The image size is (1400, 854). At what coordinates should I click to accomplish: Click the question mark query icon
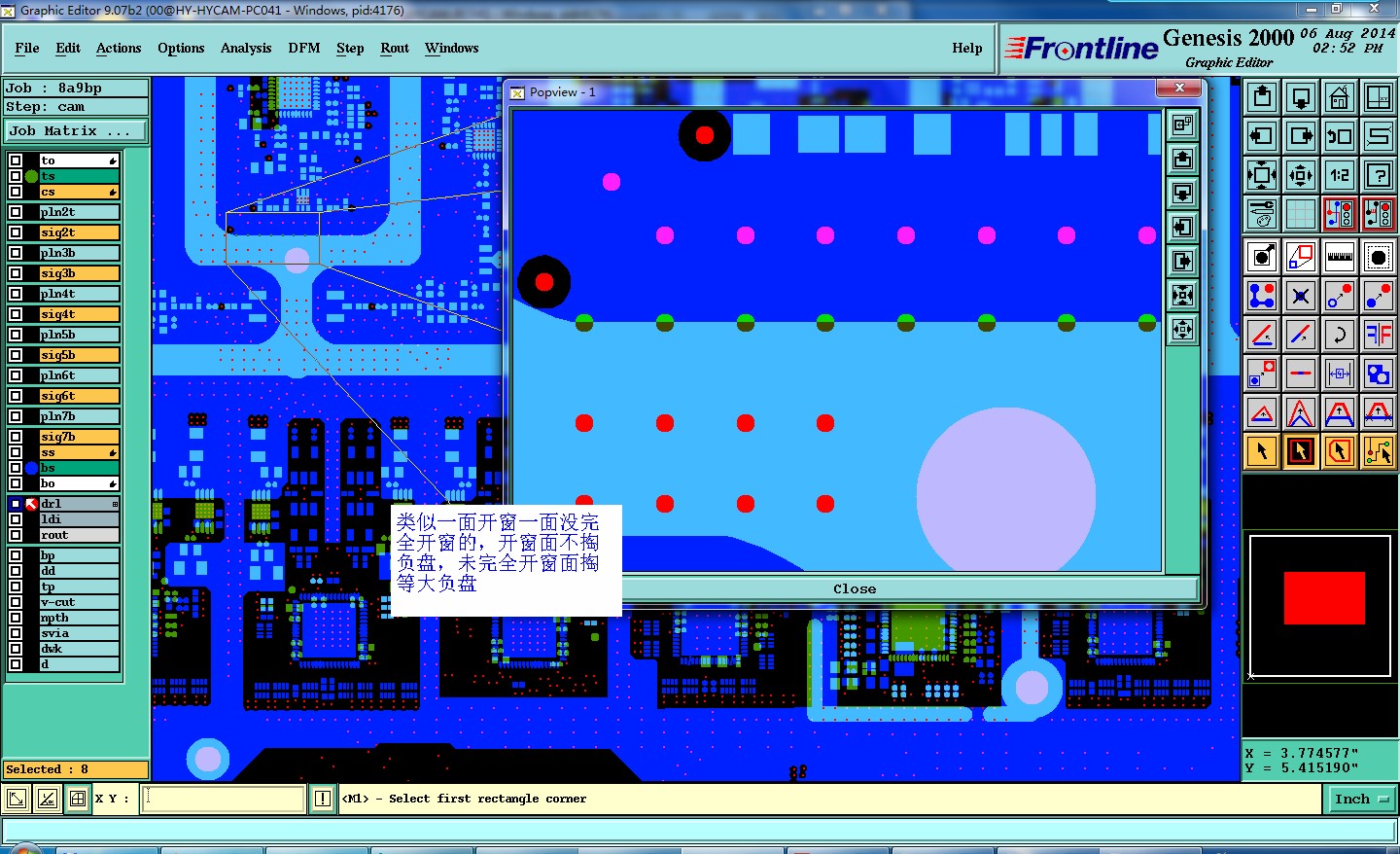(x=1379, y=175)
